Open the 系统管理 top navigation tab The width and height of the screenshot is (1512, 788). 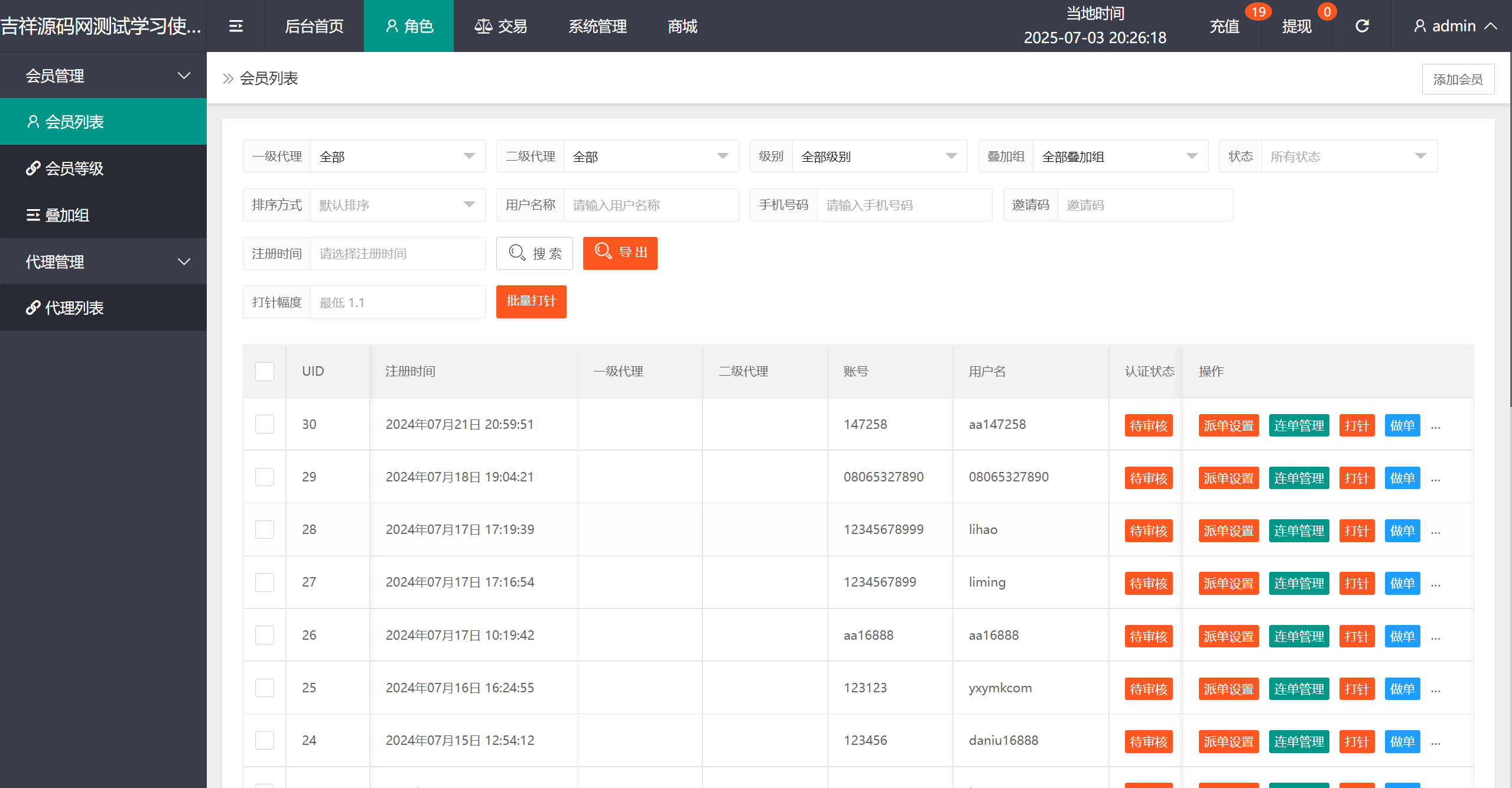(597, 26)
